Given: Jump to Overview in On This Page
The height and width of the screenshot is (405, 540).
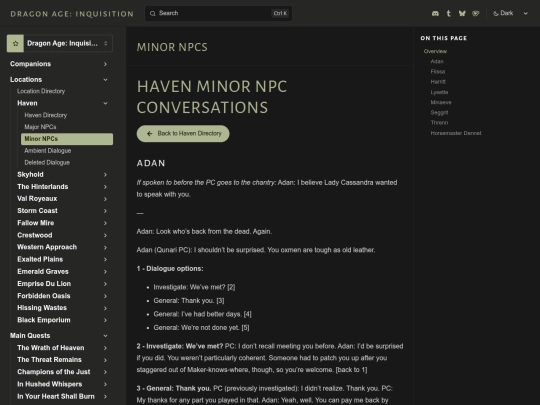Looking at the screenshot, I should click(435, 51).
